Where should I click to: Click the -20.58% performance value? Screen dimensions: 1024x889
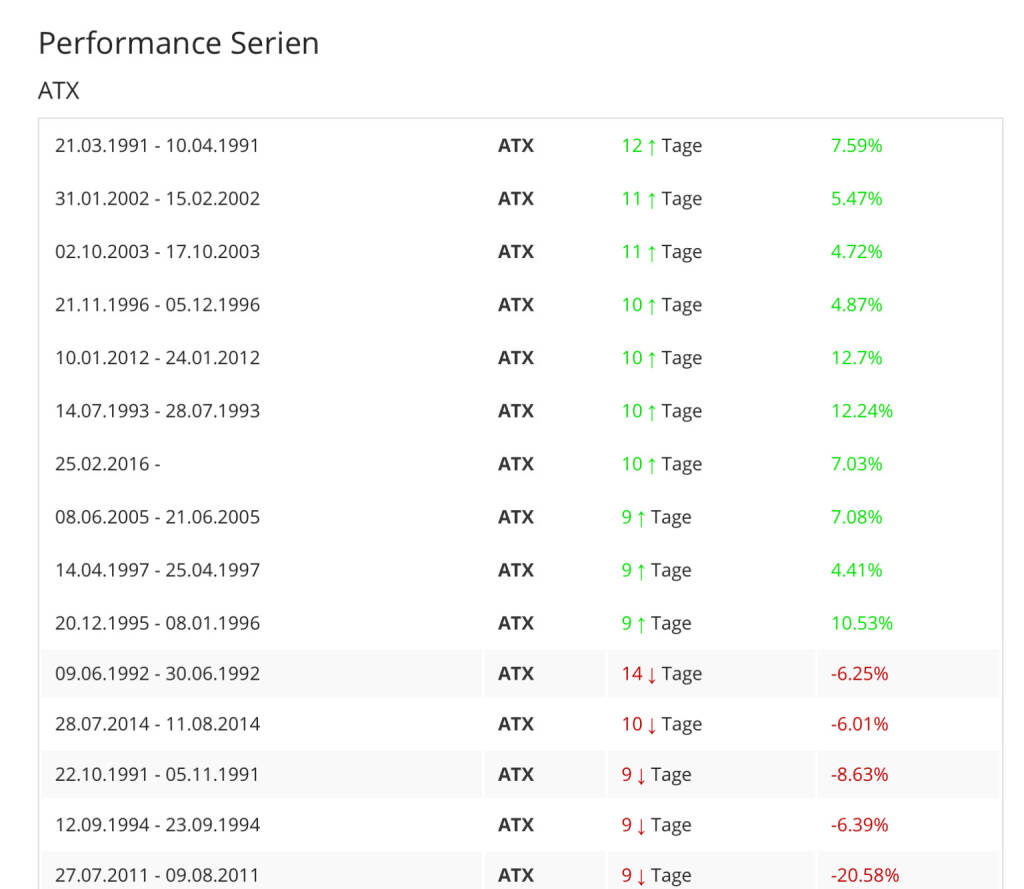(x=864, y=876)
